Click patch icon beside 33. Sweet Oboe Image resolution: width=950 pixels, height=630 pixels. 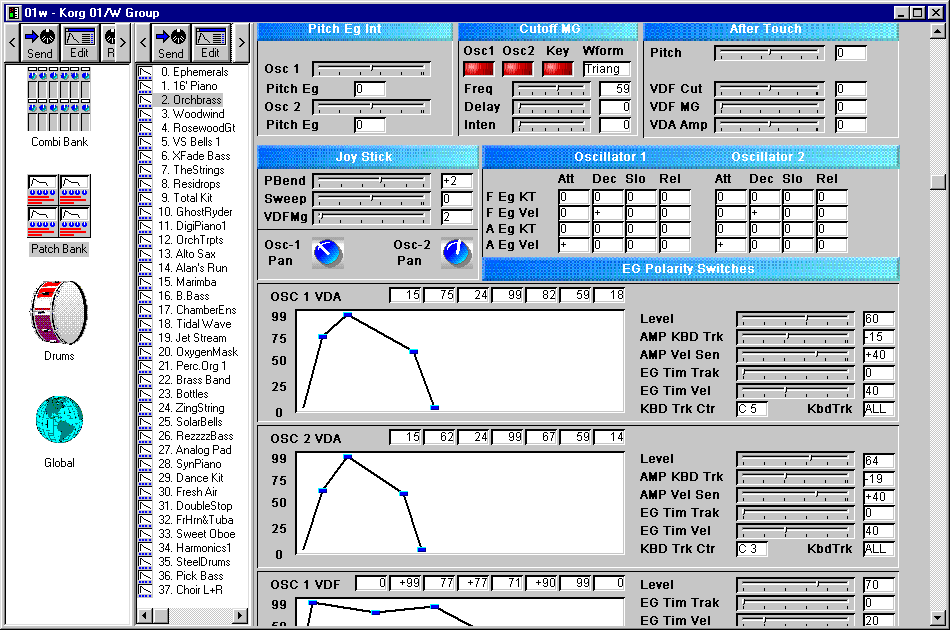click(145, 534)
